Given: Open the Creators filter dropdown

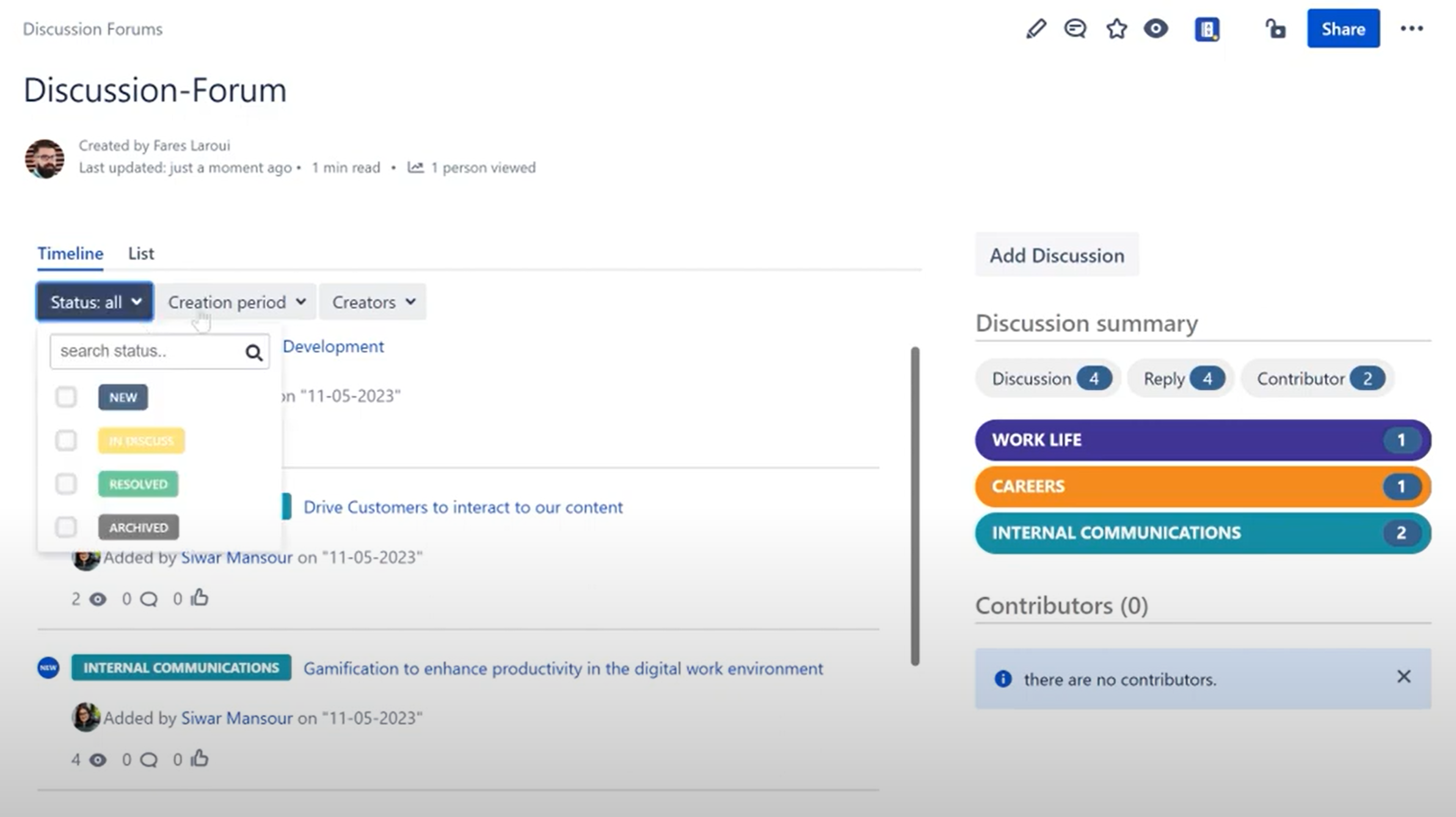Looking at the screenshot, I should click(372, 301).
